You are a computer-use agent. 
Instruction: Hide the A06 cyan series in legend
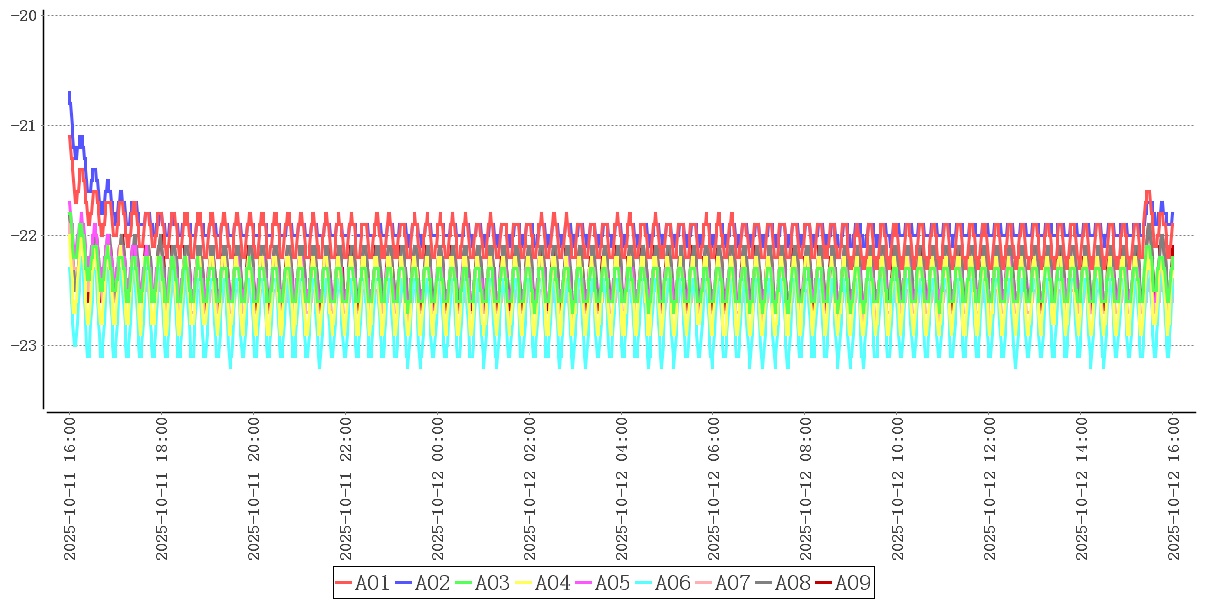point(663,583)
